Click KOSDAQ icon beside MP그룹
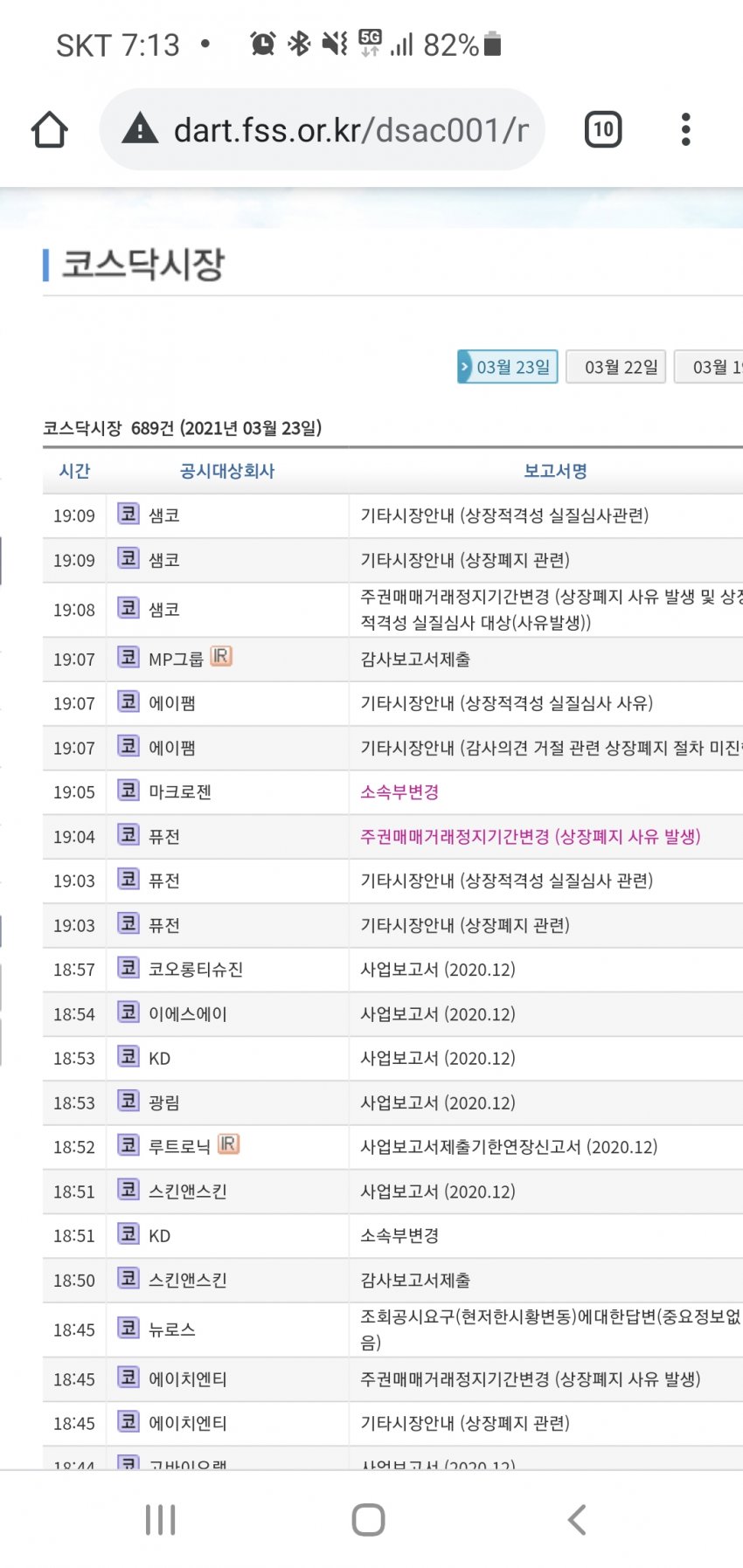Screen dimensions: 743x1568 pos(128,657)
